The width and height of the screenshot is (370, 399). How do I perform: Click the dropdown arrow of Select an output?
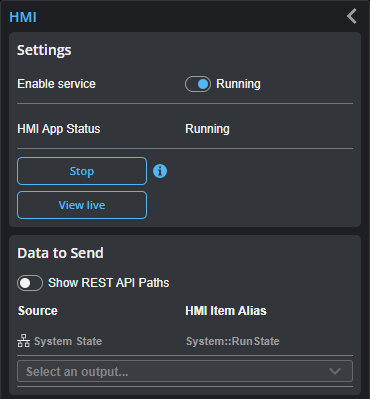(x=335, y=371)
